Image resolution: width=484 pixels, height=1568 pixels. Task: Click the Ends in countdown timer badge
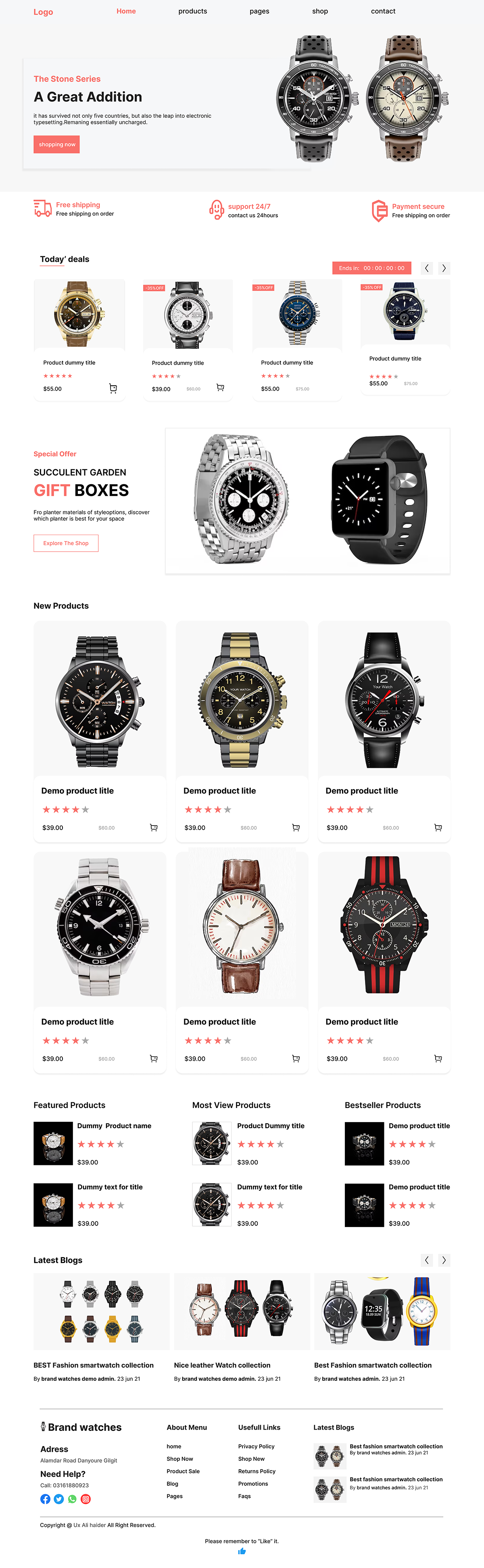point(371,268)
